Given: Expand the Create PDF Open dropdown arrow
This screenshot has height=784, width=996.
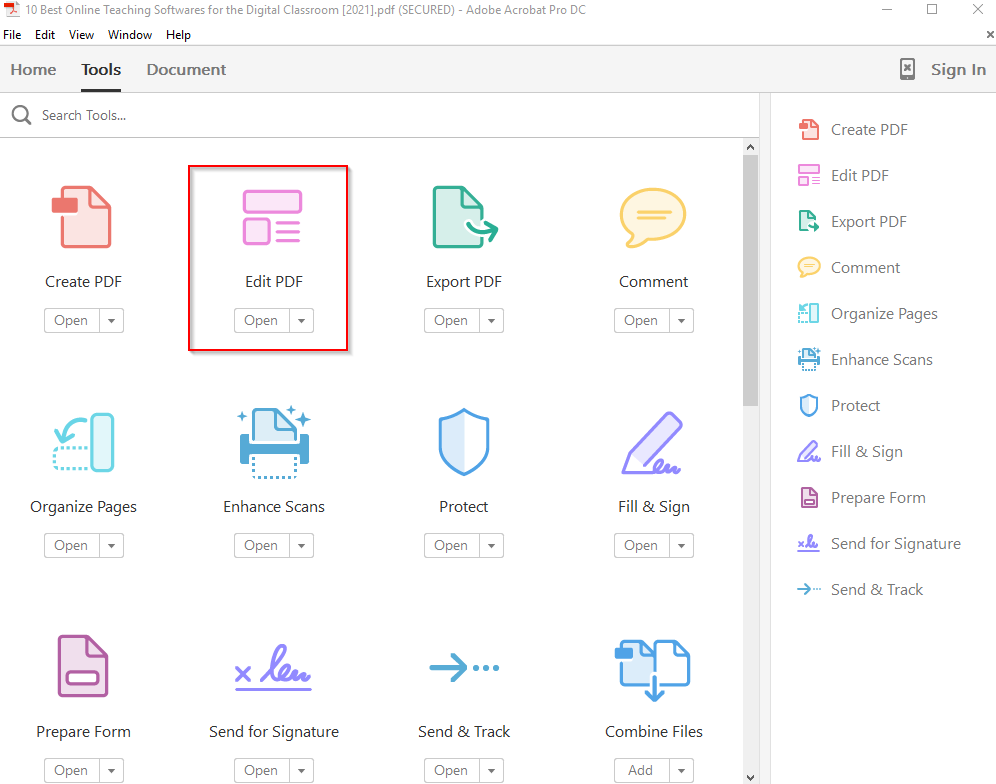Looking at the screenshot, I should pyautogui.click(x=111, y=321).
